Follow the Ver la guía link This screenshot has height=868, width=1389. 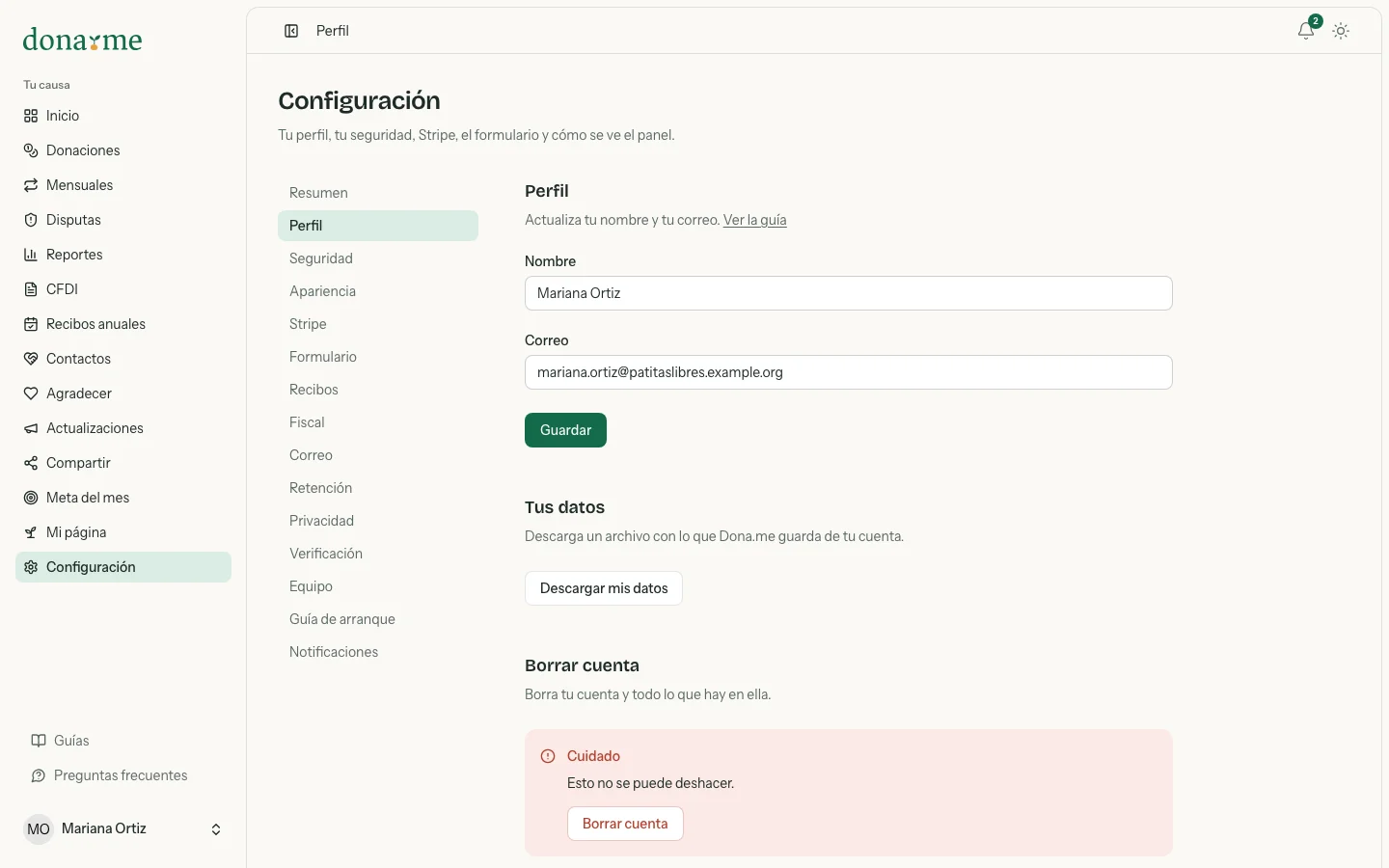pos(755,220)
